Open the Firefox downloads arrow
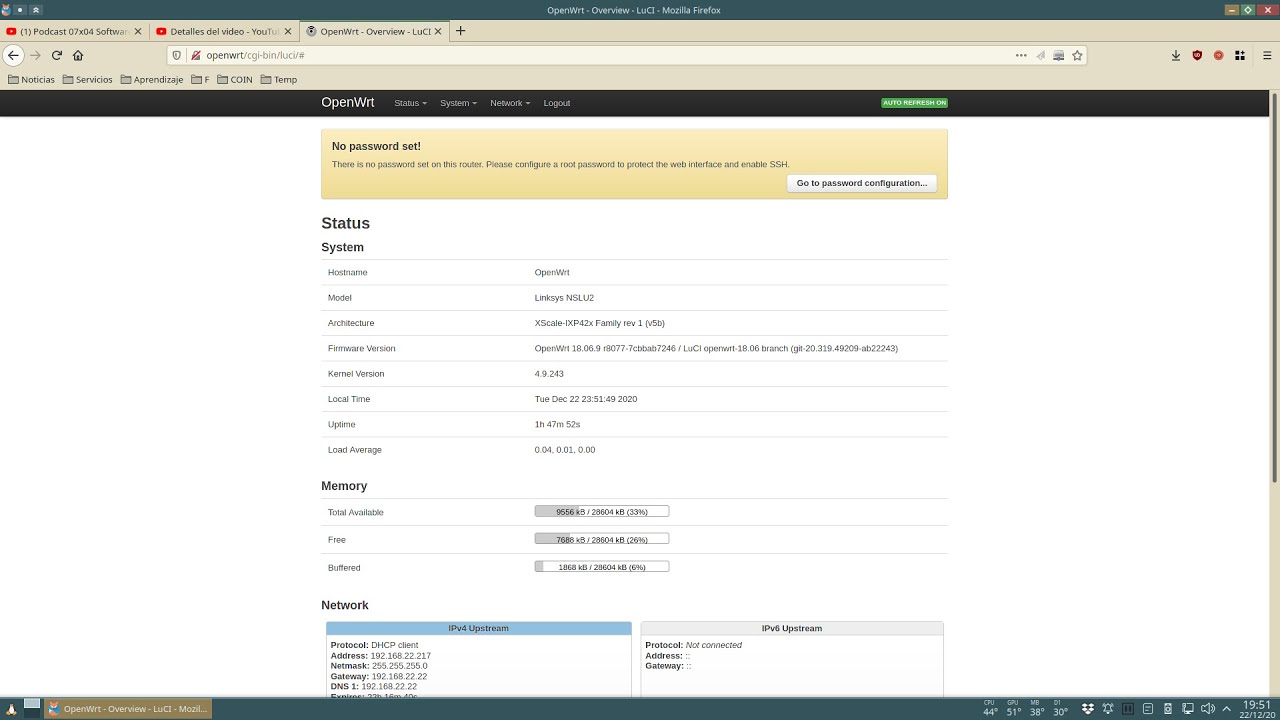The image size is (1280, 720). [x=1176, y=55]
